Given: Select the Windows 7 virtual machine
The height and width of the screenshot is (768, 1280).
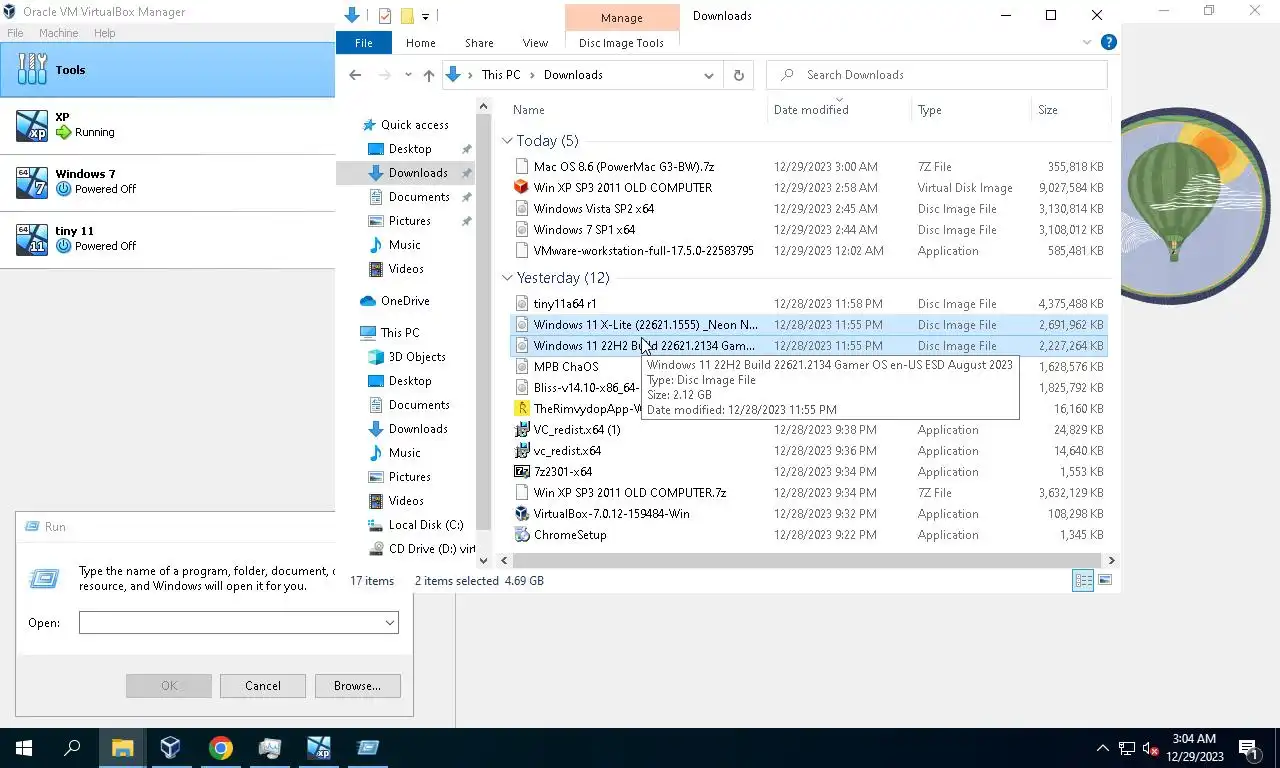Looking at the screenshot, I should coord(167,182).
